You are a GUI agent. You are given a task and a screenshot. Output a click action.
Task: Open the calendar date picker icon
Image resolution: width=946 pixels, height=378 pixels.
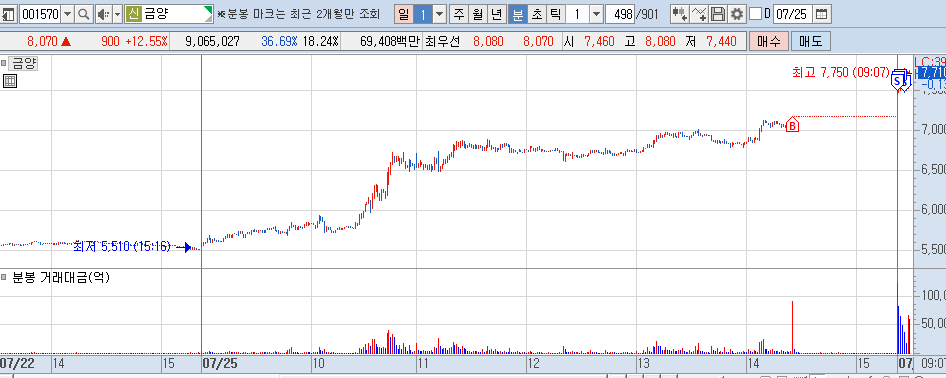[x=822, y=14]
